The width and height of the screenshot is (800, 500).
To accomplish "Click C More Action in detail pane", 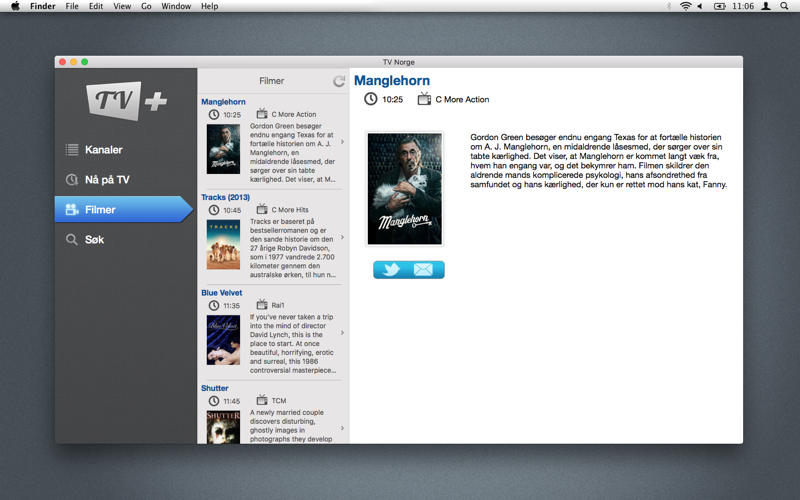I will 462,99.
